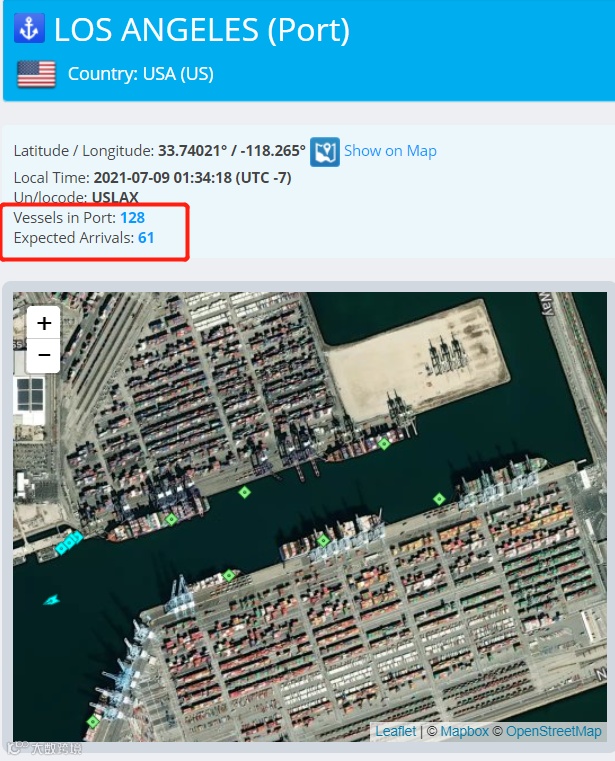The height and width of the screenshot is (761, 615).
Task: Open the Mapbox attribution link
Action: 465,731
